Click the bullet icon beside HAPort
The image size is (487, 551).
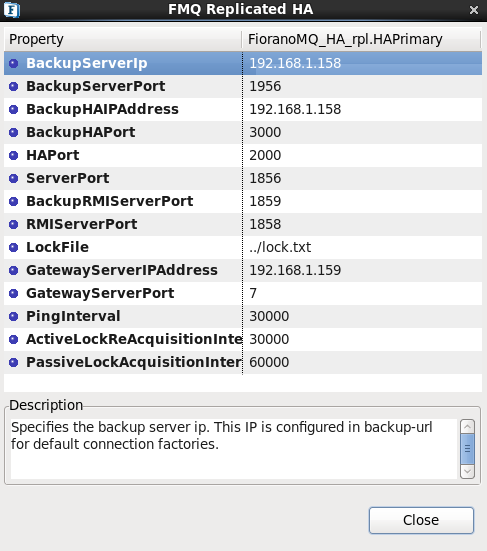(x=14, y=155)
